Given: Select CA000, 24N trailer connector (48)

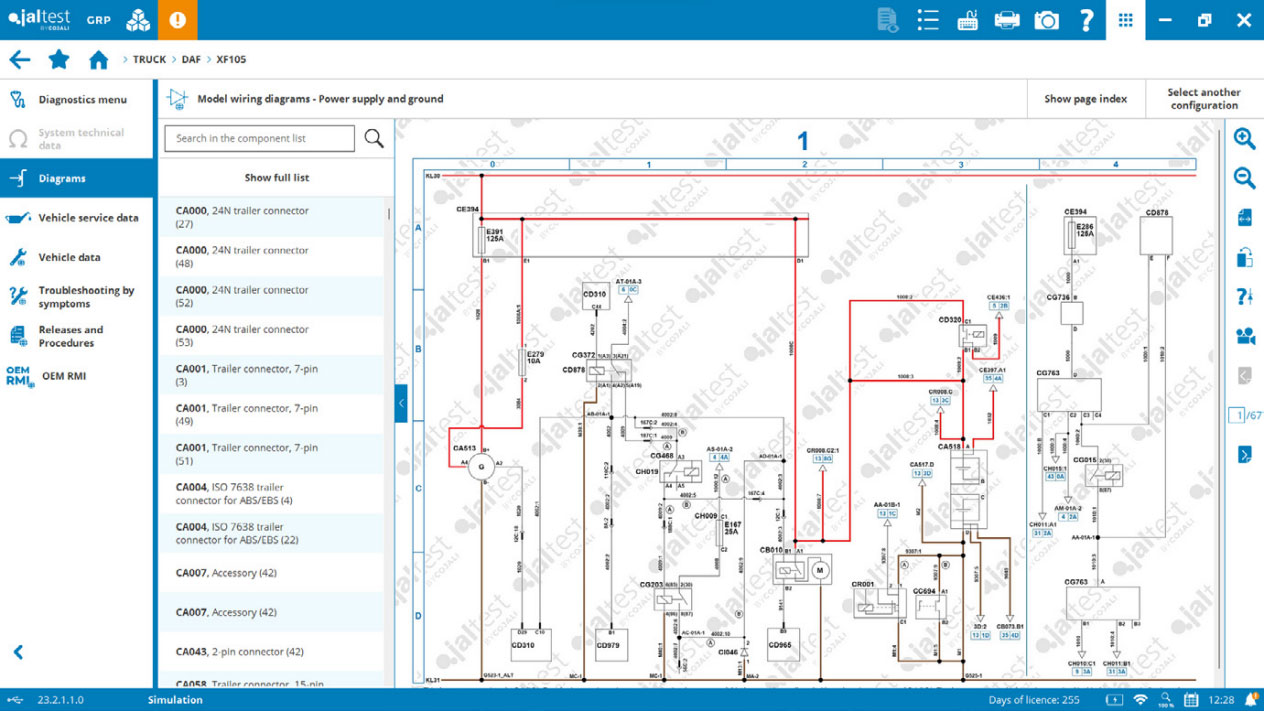Looking at the screenshot, I should pyautogui.click(x=271, y=257).
